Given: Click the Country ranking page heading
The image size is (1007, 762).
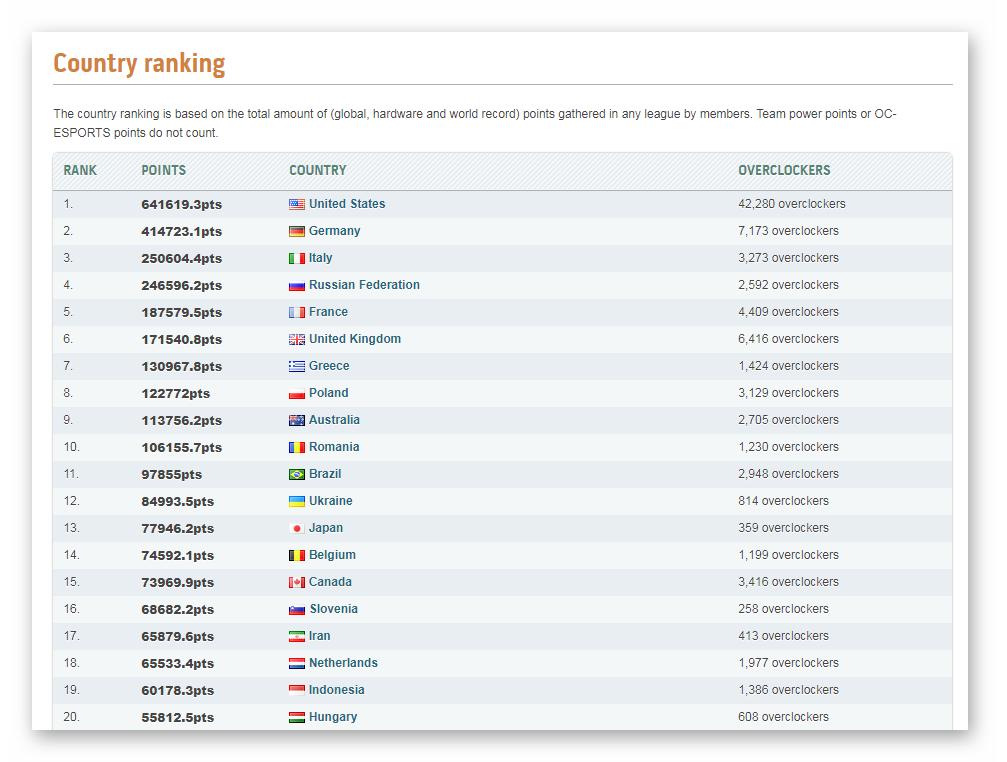Looking at the screenshot, I should [139, 64].
